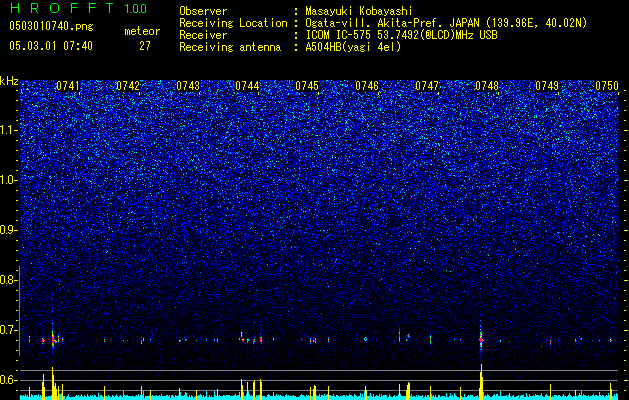Click the Receiving Location label
Screen dimensions: 629x400
233,23
